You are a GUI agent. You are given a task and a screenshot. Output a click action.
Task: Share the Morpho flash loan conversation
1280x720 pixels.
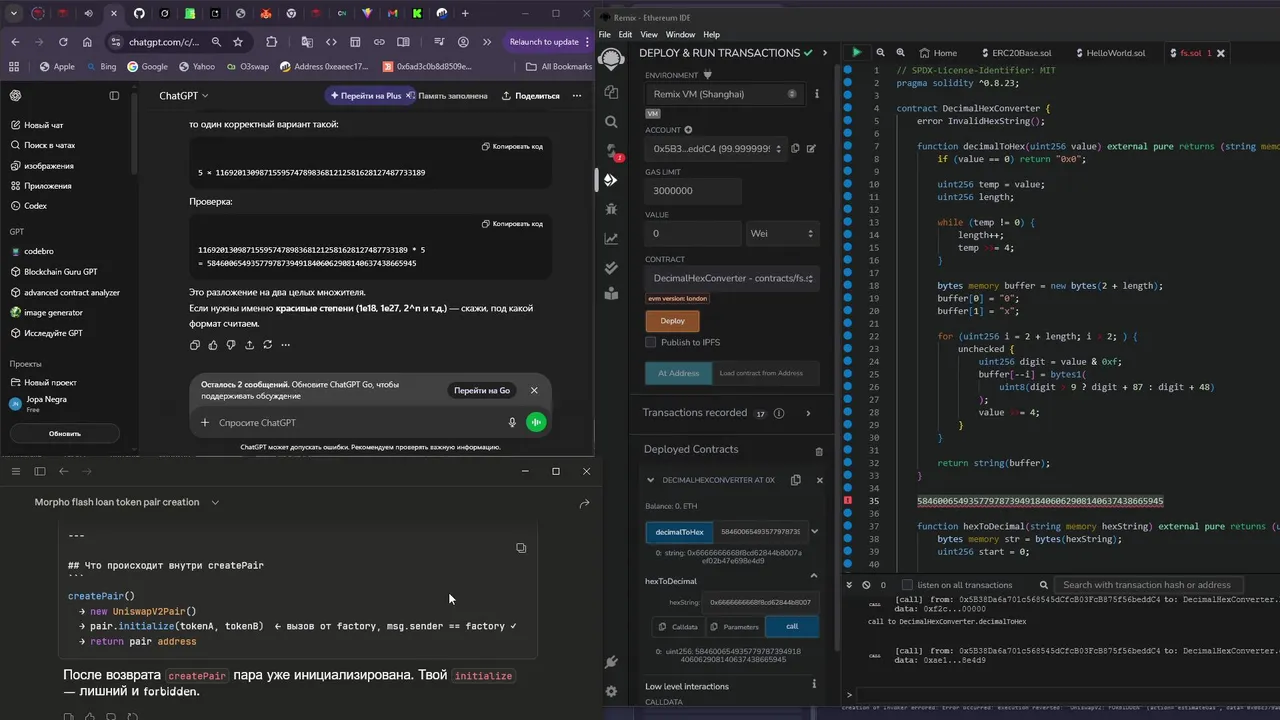pyautogui.click(x=585, y=504)
